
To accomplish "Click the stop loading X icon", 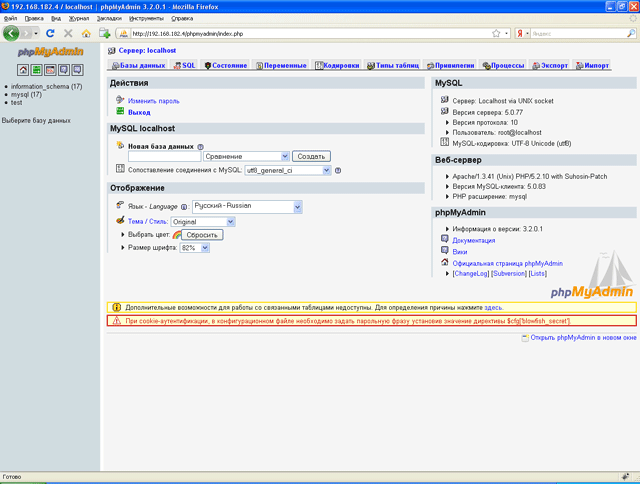I will click(68, 33).
